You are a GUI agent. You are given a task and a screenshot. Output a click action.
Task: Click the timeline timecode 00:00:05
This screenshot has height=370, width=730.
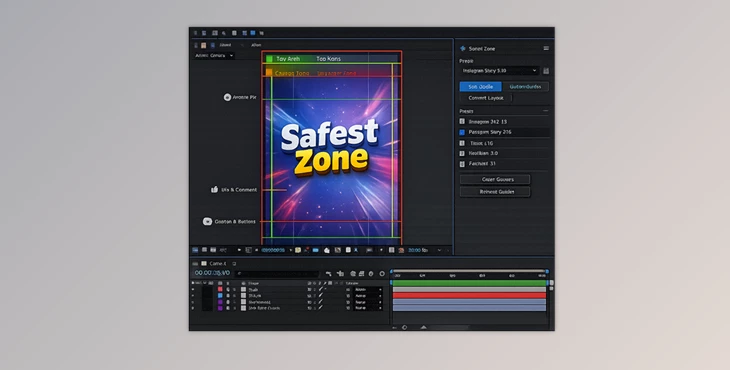(x=212, y=273)
